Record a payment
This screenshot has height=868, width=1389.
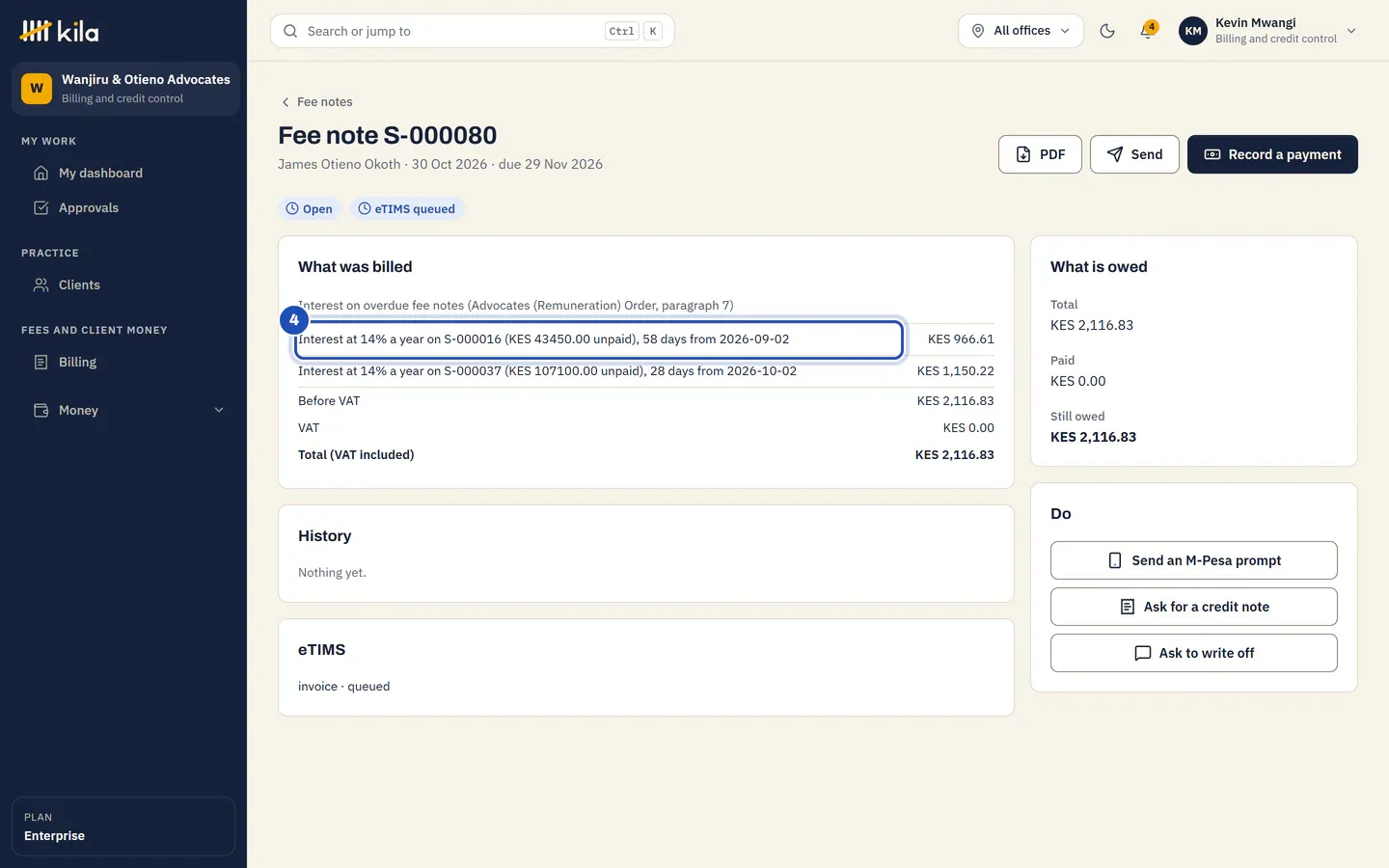(x=1272, y=154)
